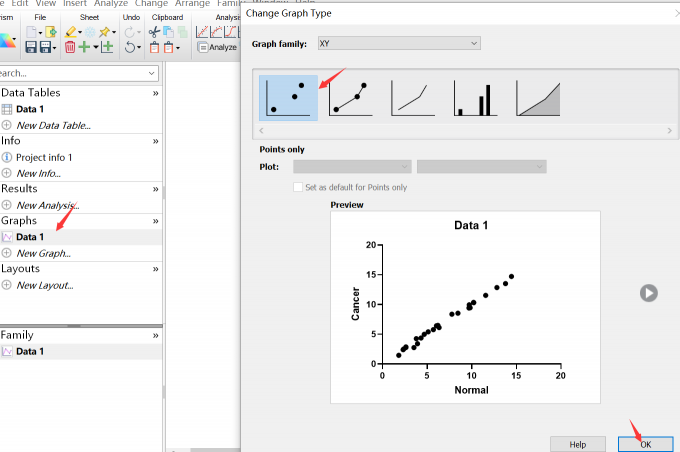Select Data 1 under Family
Viewport: 680px width, 452px height.
[30, 352]
